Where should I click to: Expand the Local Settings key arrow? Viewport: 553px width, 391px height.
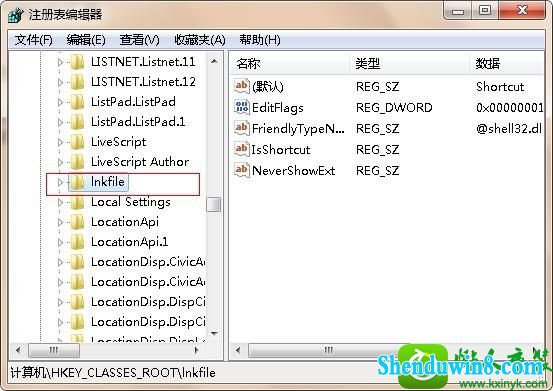point(60,202)
